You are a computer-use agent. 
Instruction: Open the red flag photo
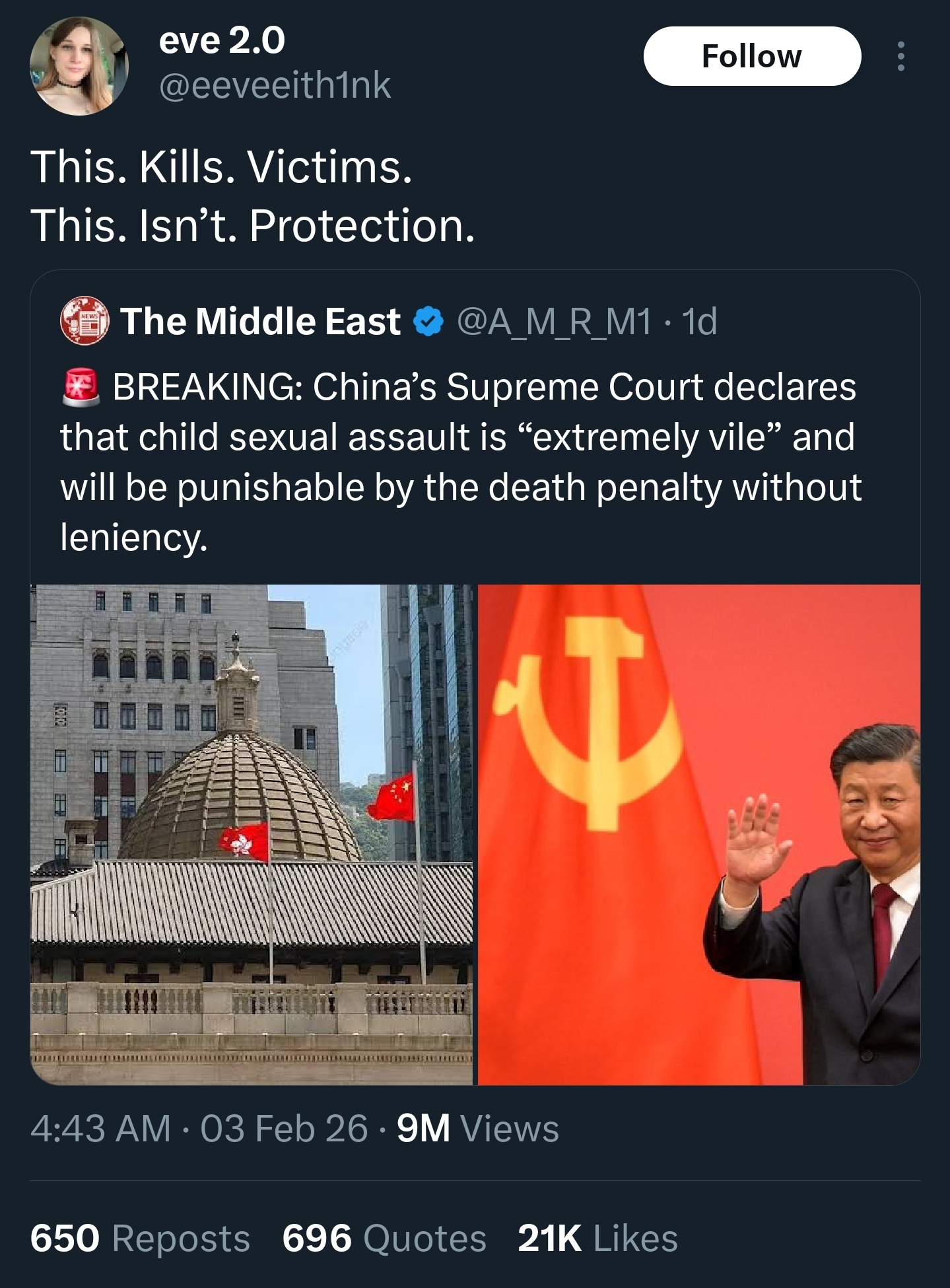[698, 834]
